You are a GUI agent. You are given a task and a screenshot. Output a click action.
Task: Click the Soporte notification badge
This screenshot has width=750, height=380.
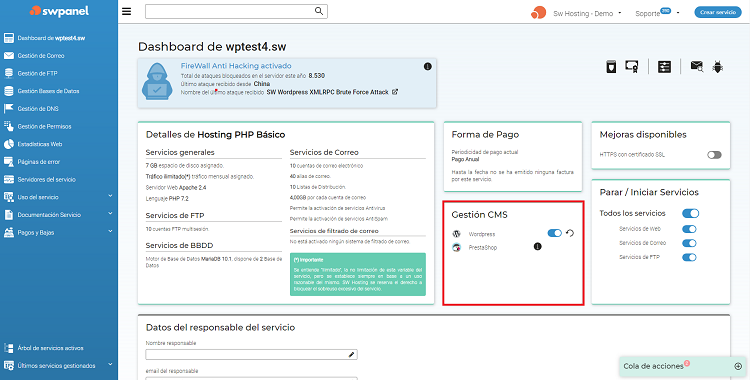[x=666, y=10]
